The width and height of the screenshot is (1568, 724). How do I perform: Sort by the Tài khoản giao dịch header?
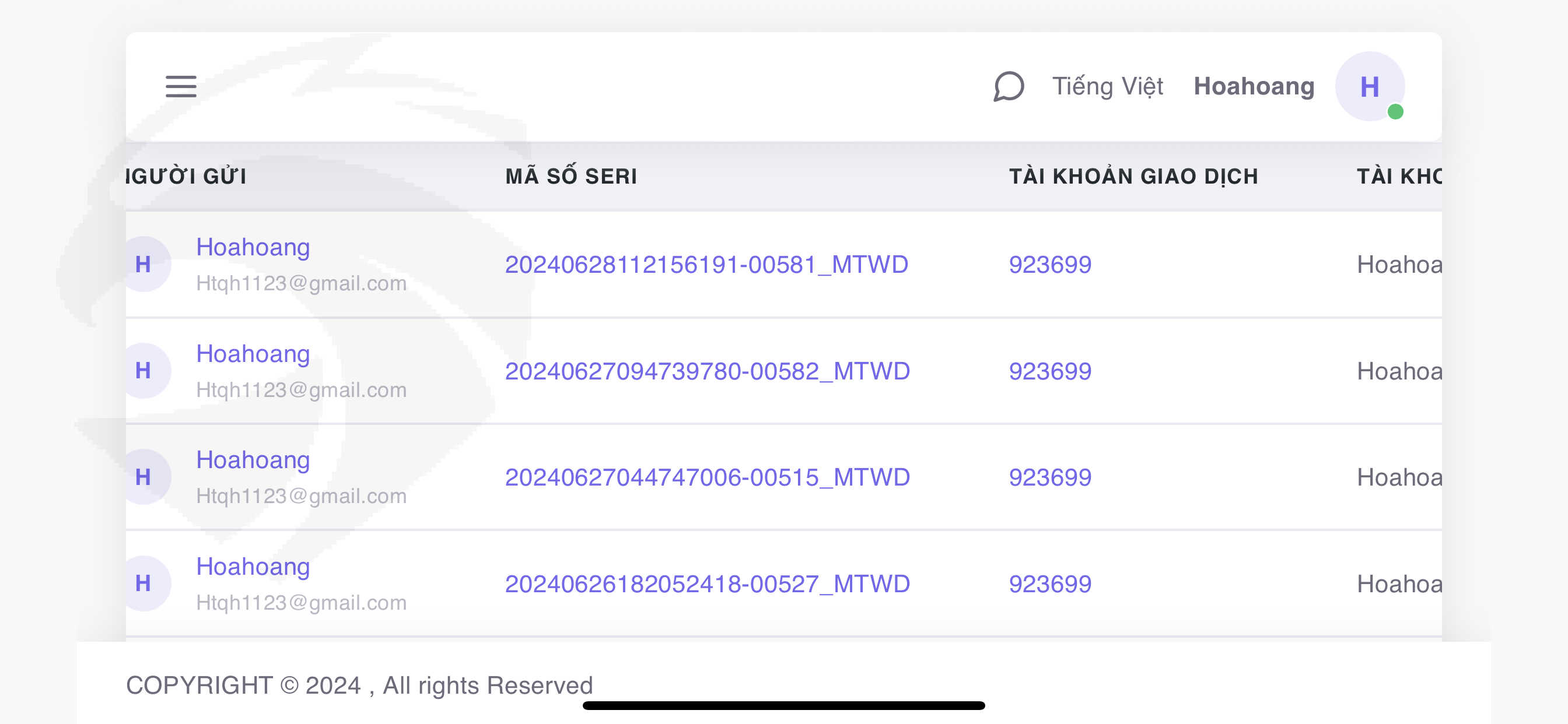coord(1133,176)
